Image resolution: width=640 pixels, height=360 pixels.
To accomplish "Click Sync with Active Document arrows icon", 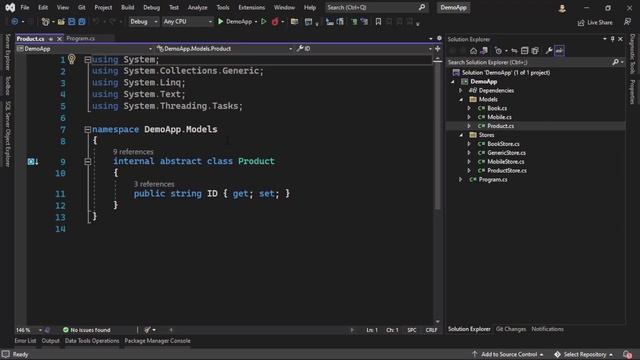I will tap(514, 51).
